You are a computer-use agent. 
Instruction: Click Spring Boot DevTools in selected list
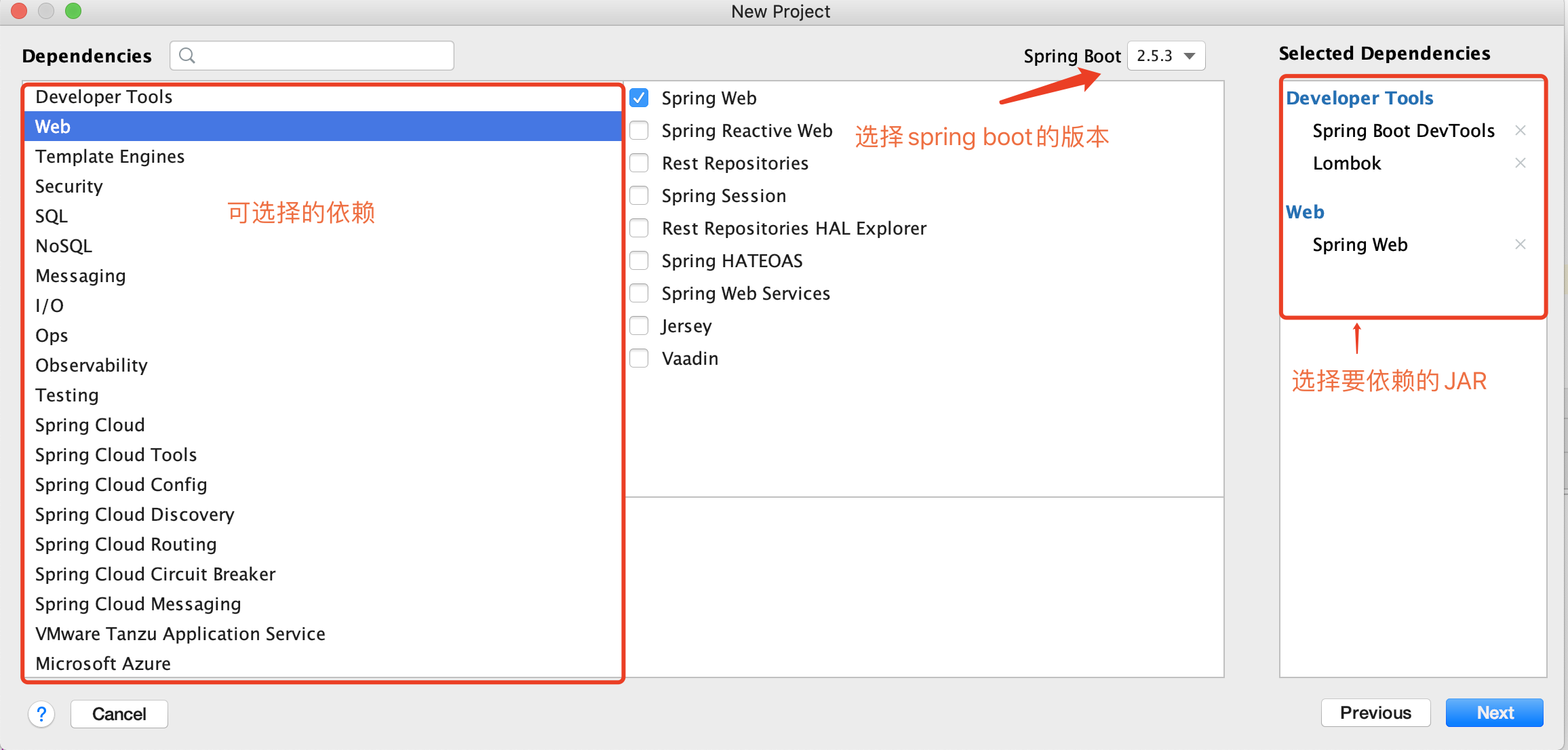point(1403,130)
